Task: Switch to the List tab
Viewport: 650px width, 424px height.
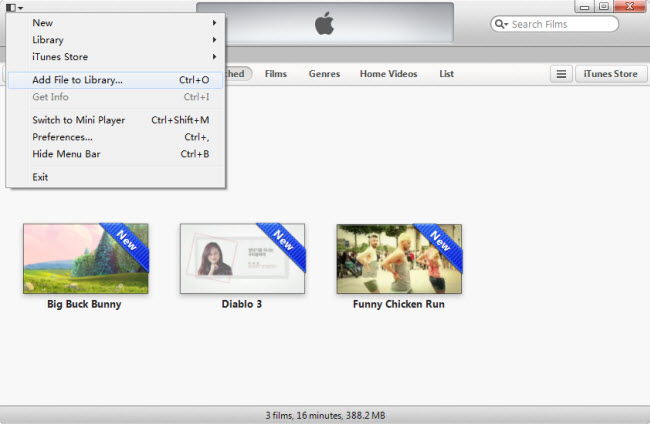Action: pos(446,74)
